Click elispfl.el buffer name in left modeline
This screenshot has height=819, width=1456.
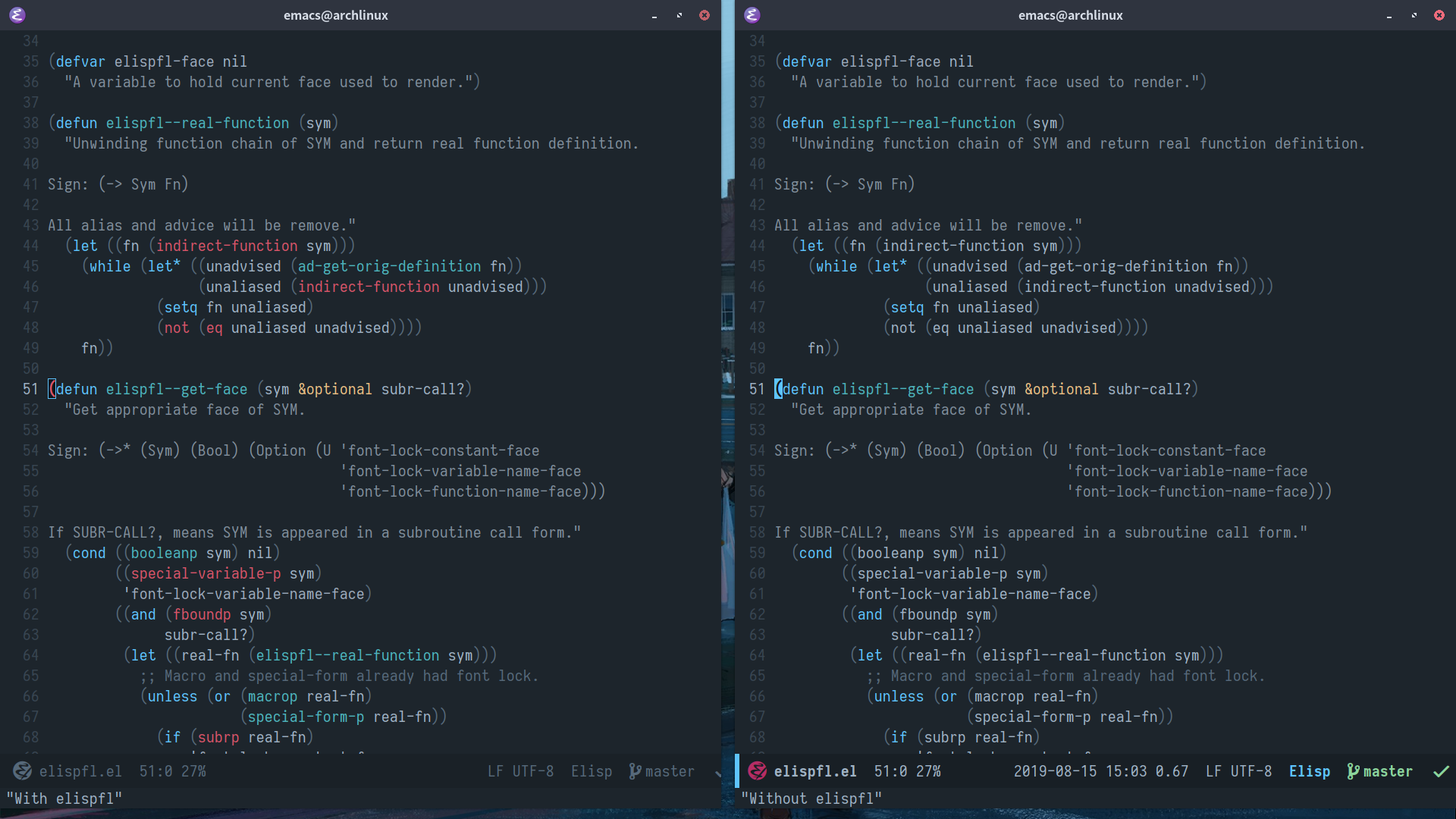click(x=80, y=771)
